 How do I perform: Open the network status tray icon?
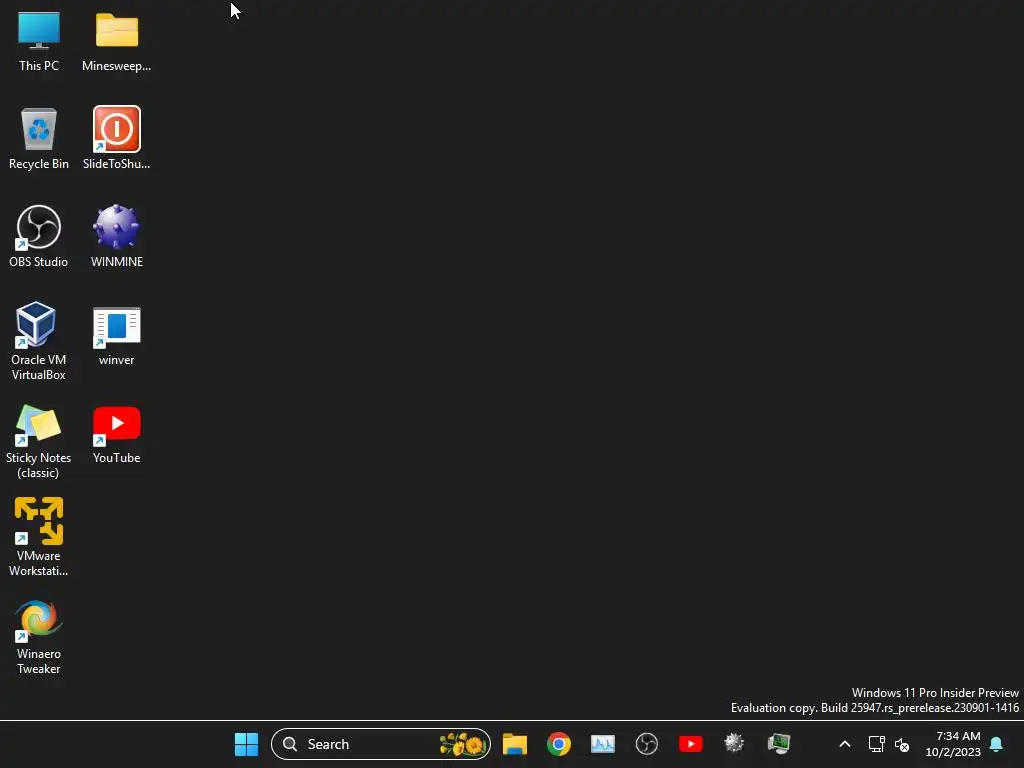pyautogui.click(x=876, y=744)
